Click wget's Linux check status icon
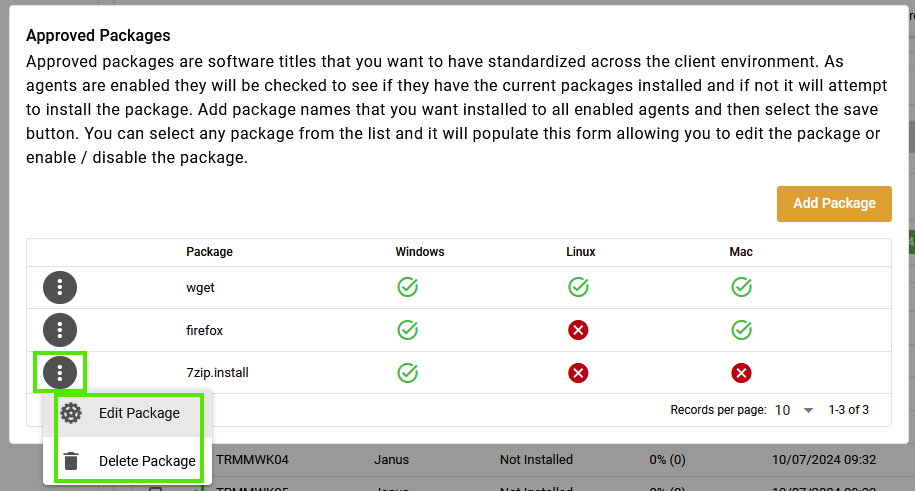This screenshot has width=915, height=491. click(578, 287)
